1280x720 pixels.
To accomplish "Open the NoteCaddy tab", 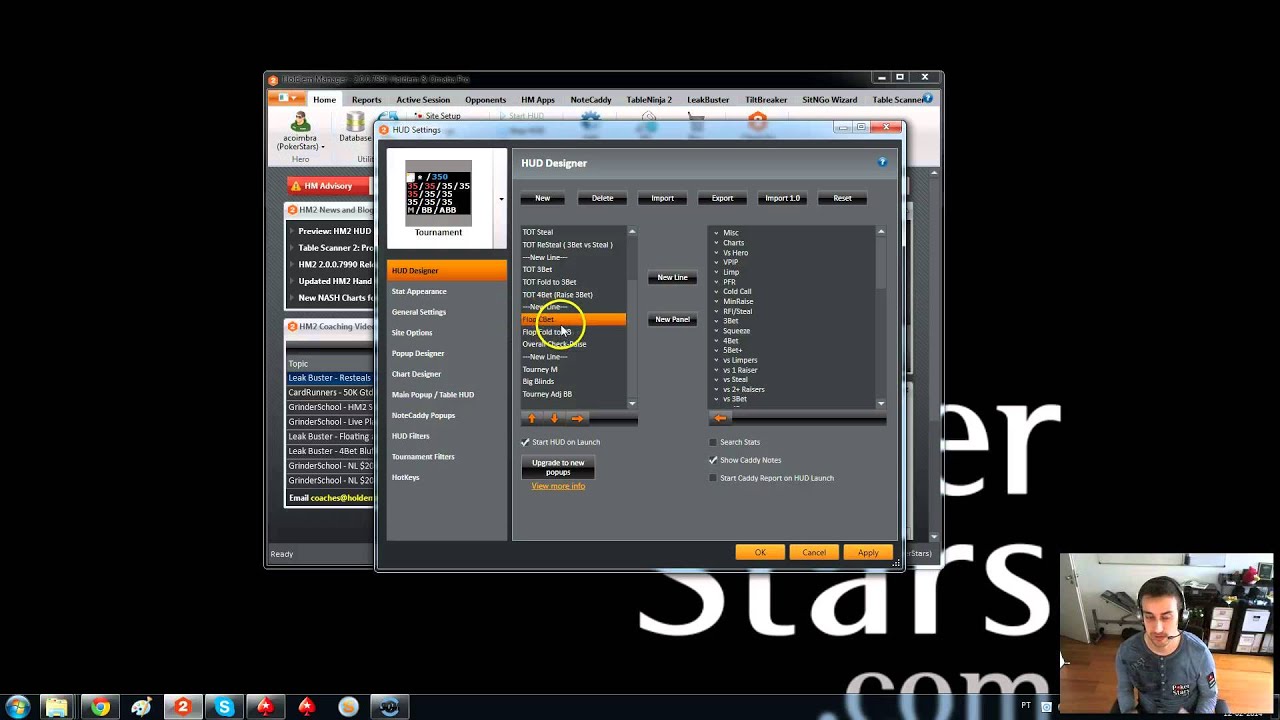I will (591, 100).
